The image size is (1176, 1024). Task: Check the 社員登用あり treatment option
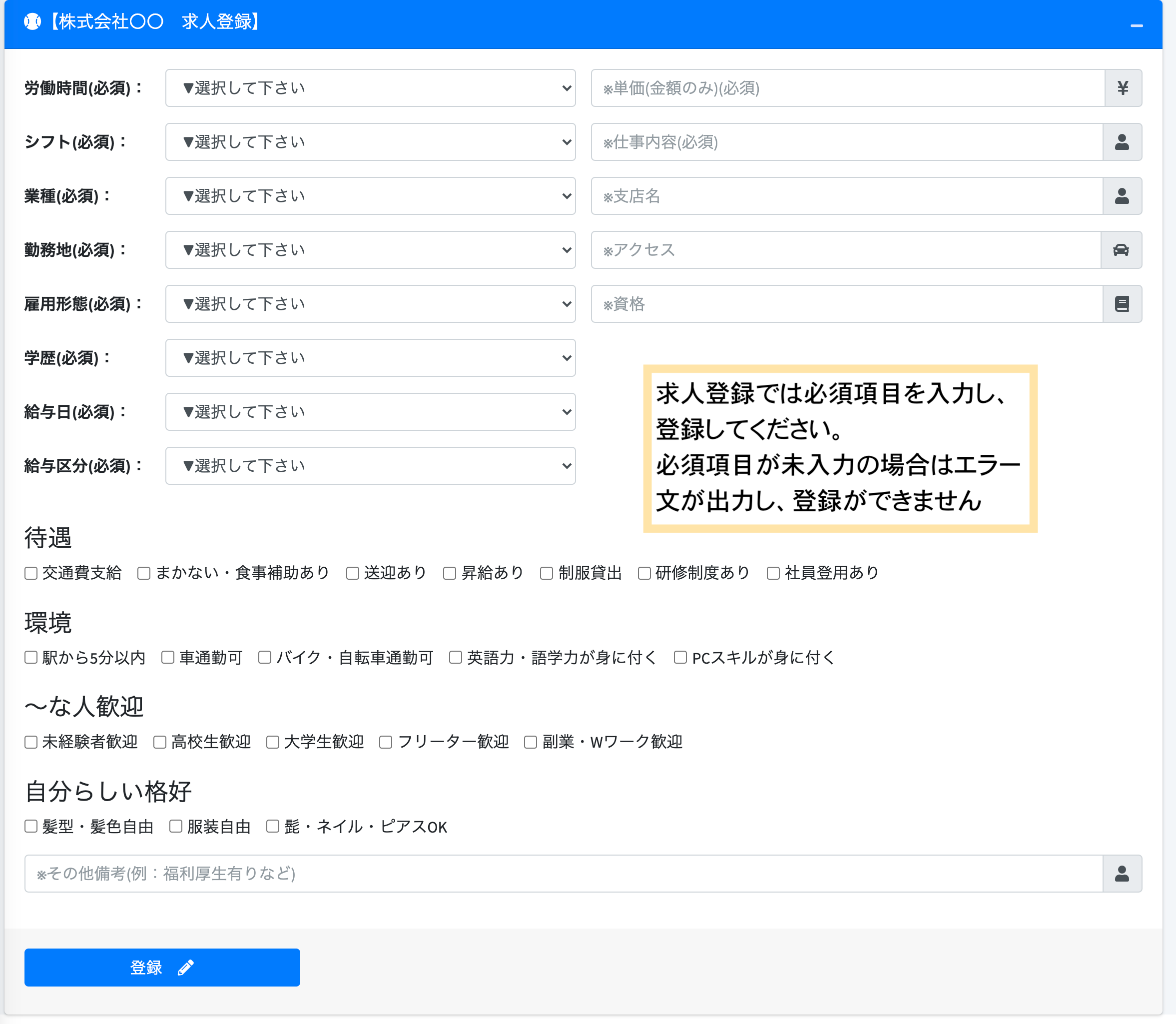tap(773, 573)
